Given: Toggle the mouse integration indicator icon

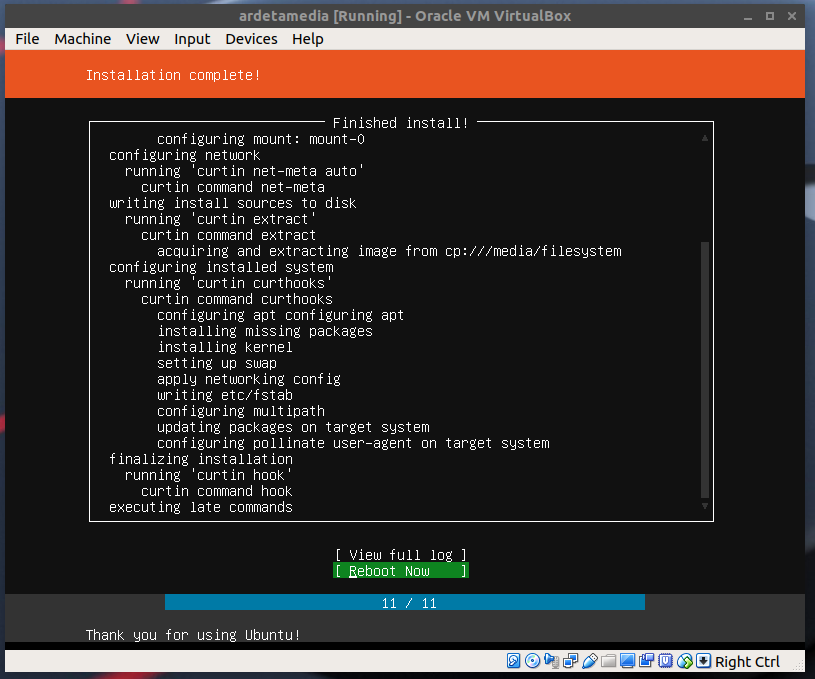Looking at the screenshot, I should point(684,661).
